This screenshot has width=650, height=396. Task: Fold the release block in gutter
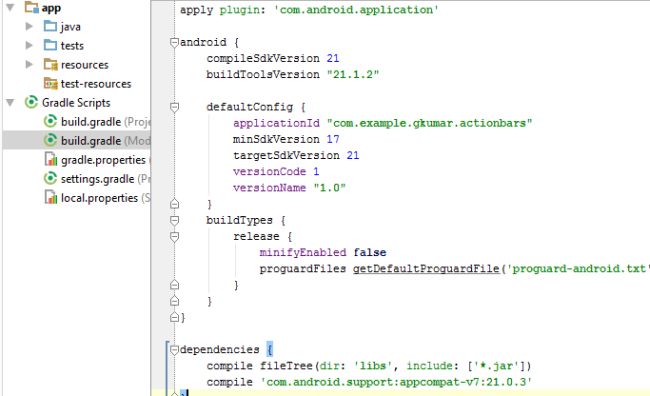[175, 236]
